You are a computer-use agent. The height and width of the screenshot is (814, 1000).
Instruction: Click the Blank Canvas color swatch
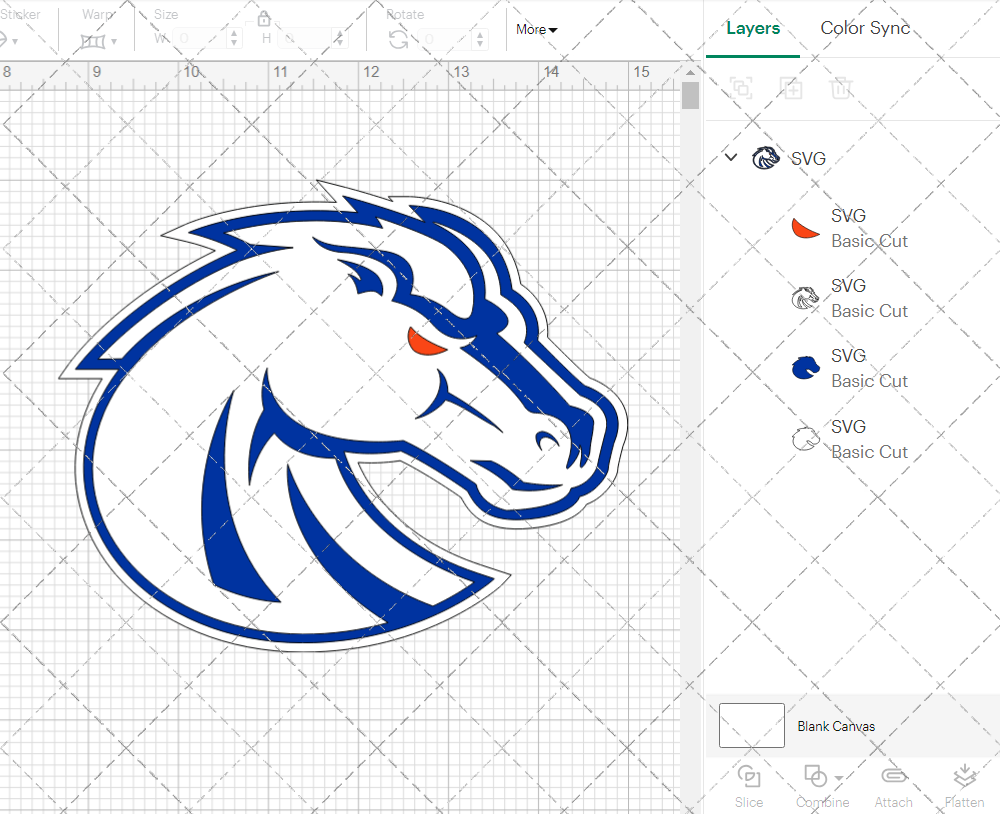(x=751, y=726)
